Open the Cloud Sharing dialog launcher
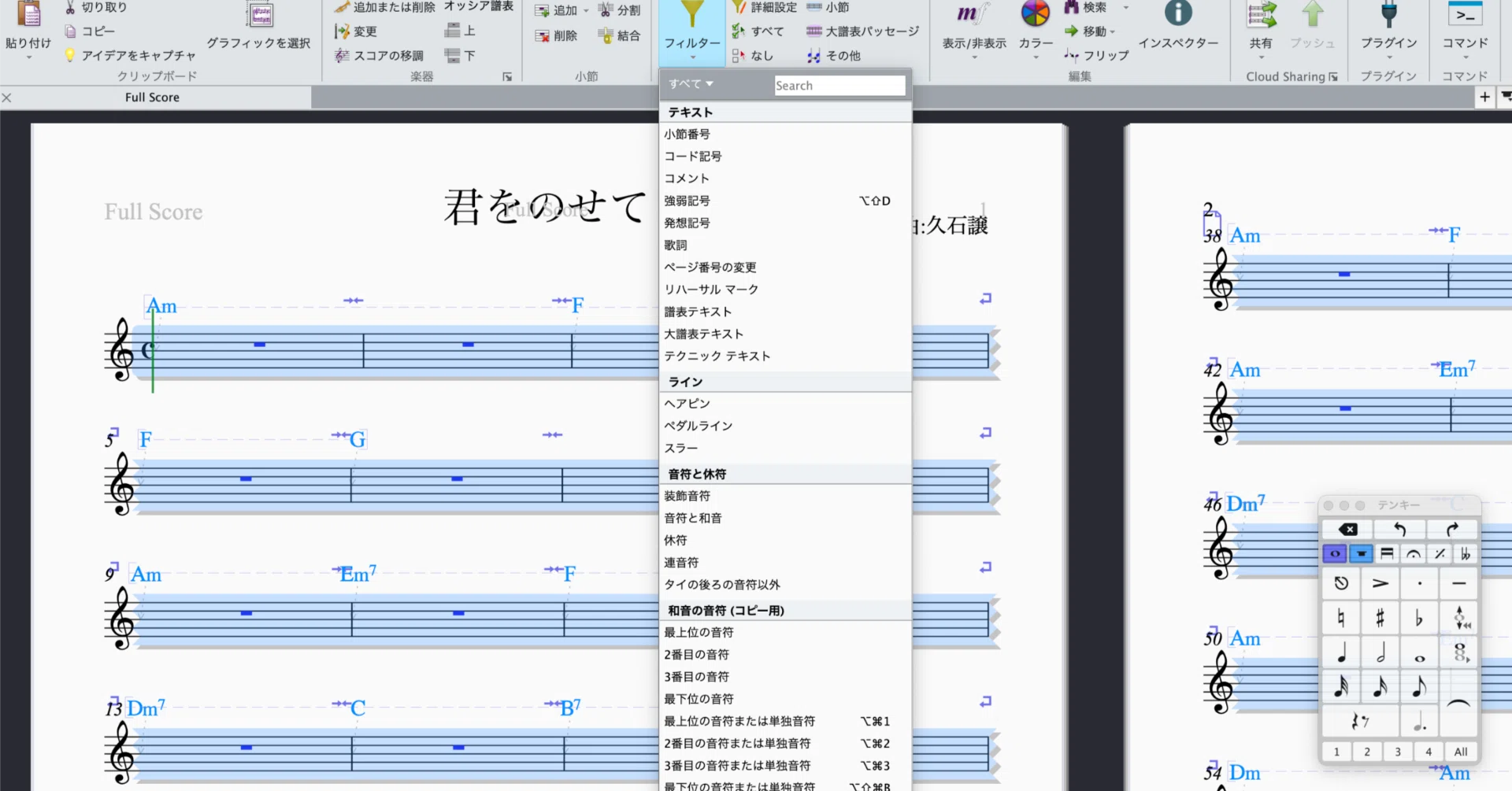Viewport: 1512px width, 791px height. 1333,76
